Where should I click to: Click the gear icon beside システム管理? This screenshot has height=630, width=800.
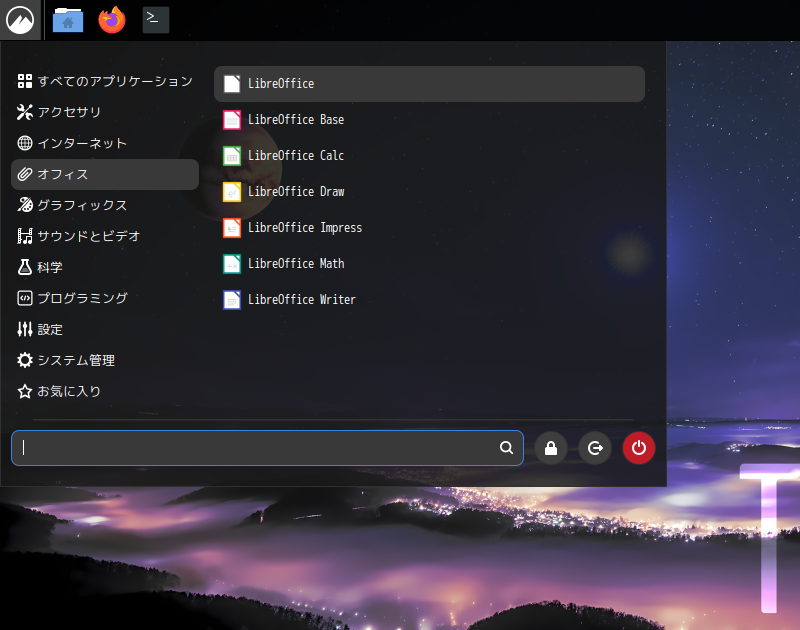click(24, 360)
